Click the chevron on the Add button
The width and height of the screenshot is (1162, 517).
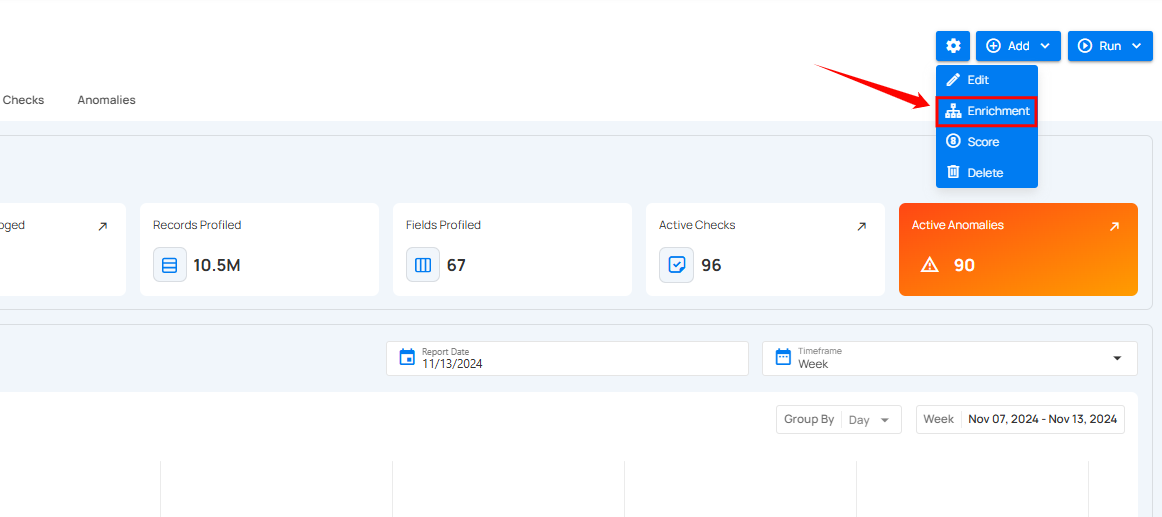[1045, 46]
